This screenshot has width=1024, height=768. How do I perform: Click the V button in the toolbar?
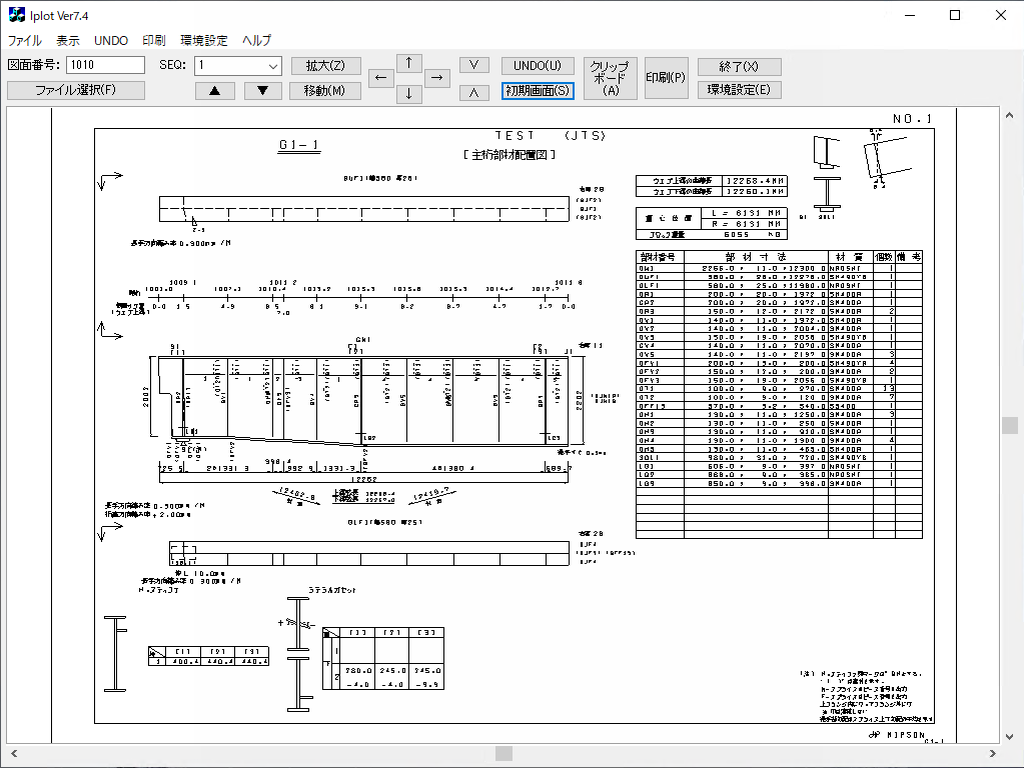(474, 65)
